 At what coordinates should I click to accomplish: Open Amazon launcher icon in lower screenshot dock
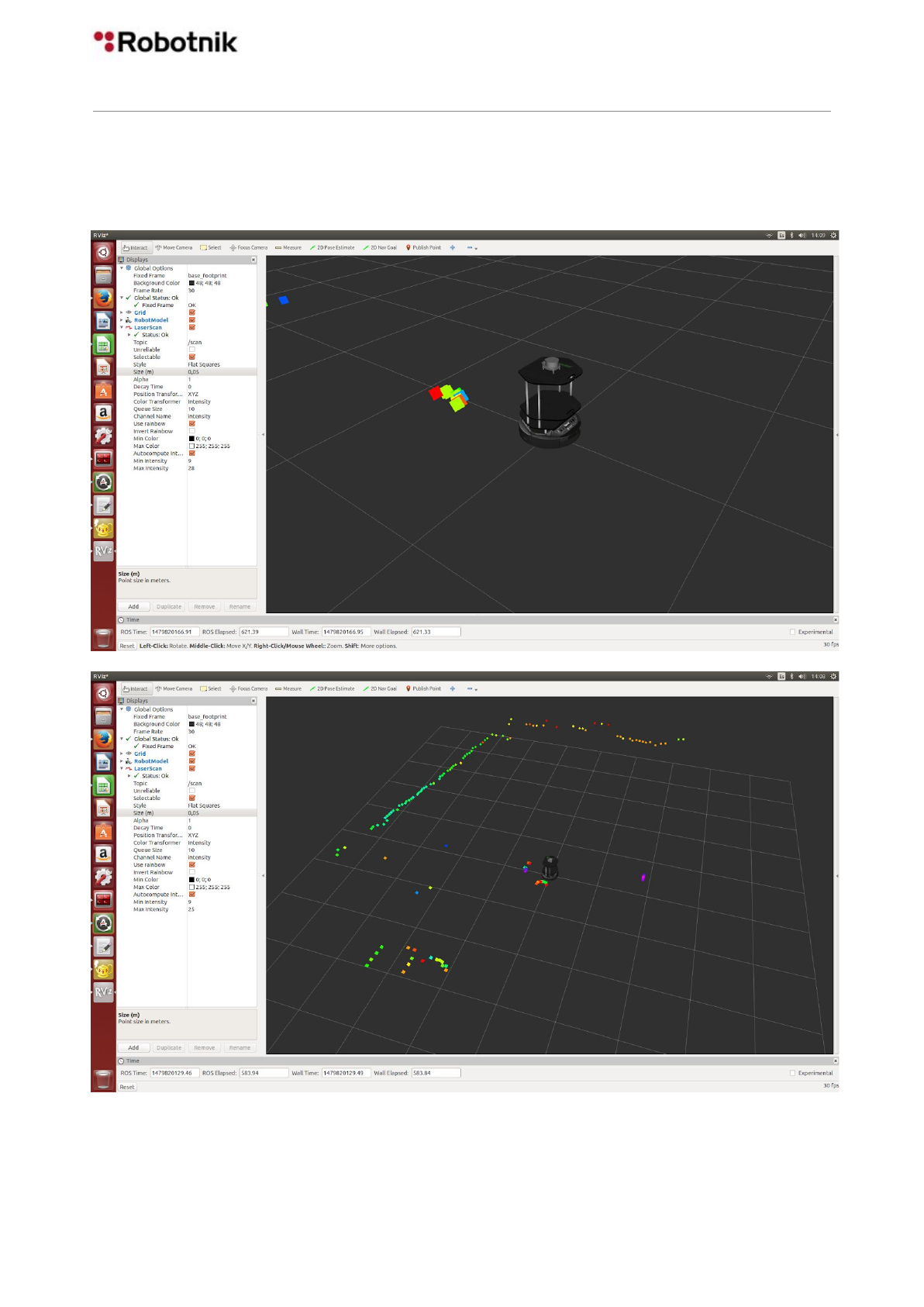coord(103,854)
